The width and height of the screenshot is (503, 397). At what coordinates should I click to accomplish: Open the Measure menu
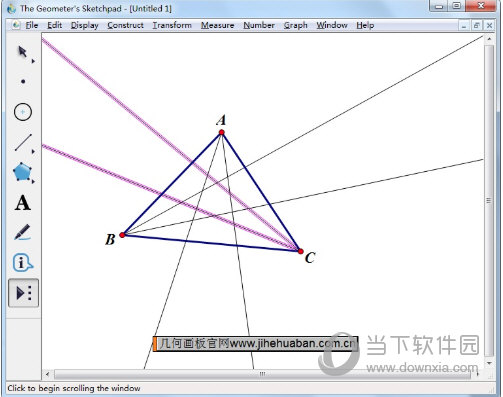click(217, 25)
